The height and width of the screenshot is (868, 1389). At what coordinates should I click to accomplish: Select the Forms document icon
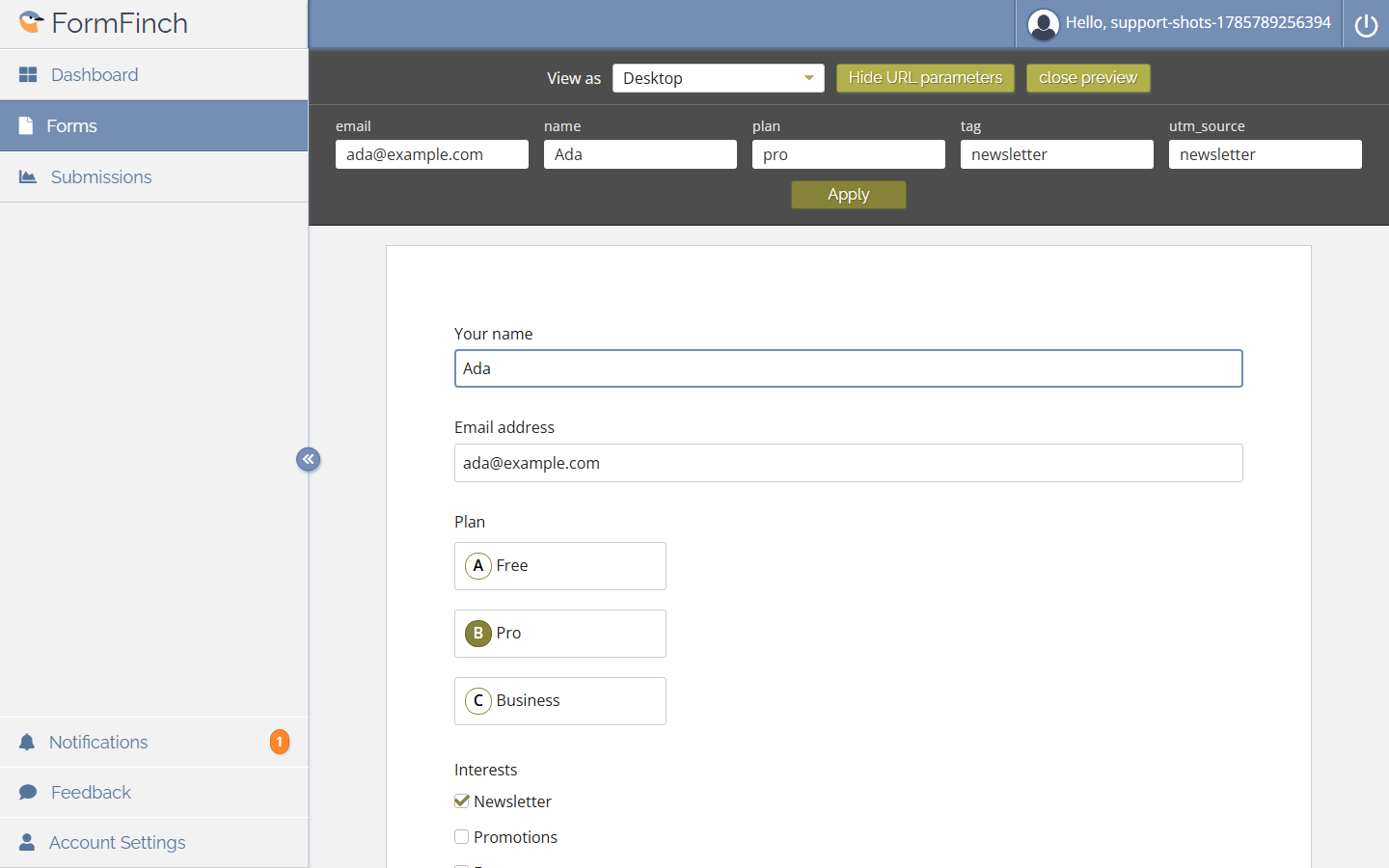(x=26, y=125)
